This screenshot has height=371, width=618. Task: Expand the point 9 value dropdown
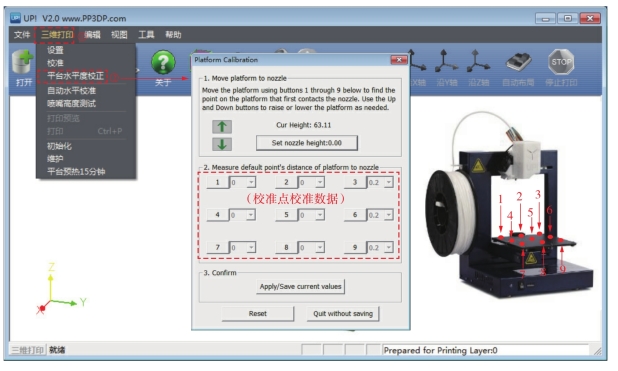click(389, 248)
